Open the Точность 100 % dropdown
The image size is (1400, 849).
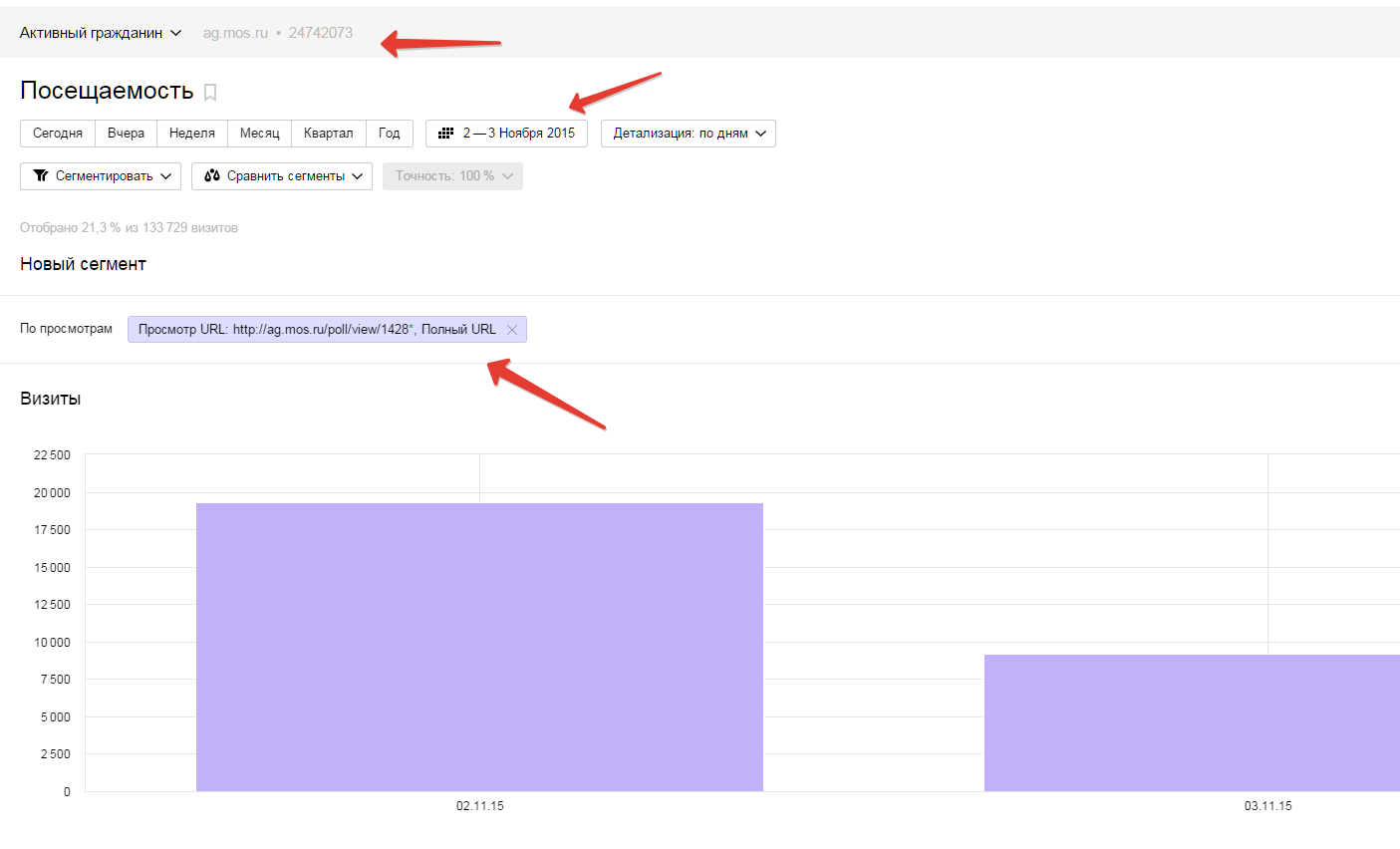pos(452,176)
